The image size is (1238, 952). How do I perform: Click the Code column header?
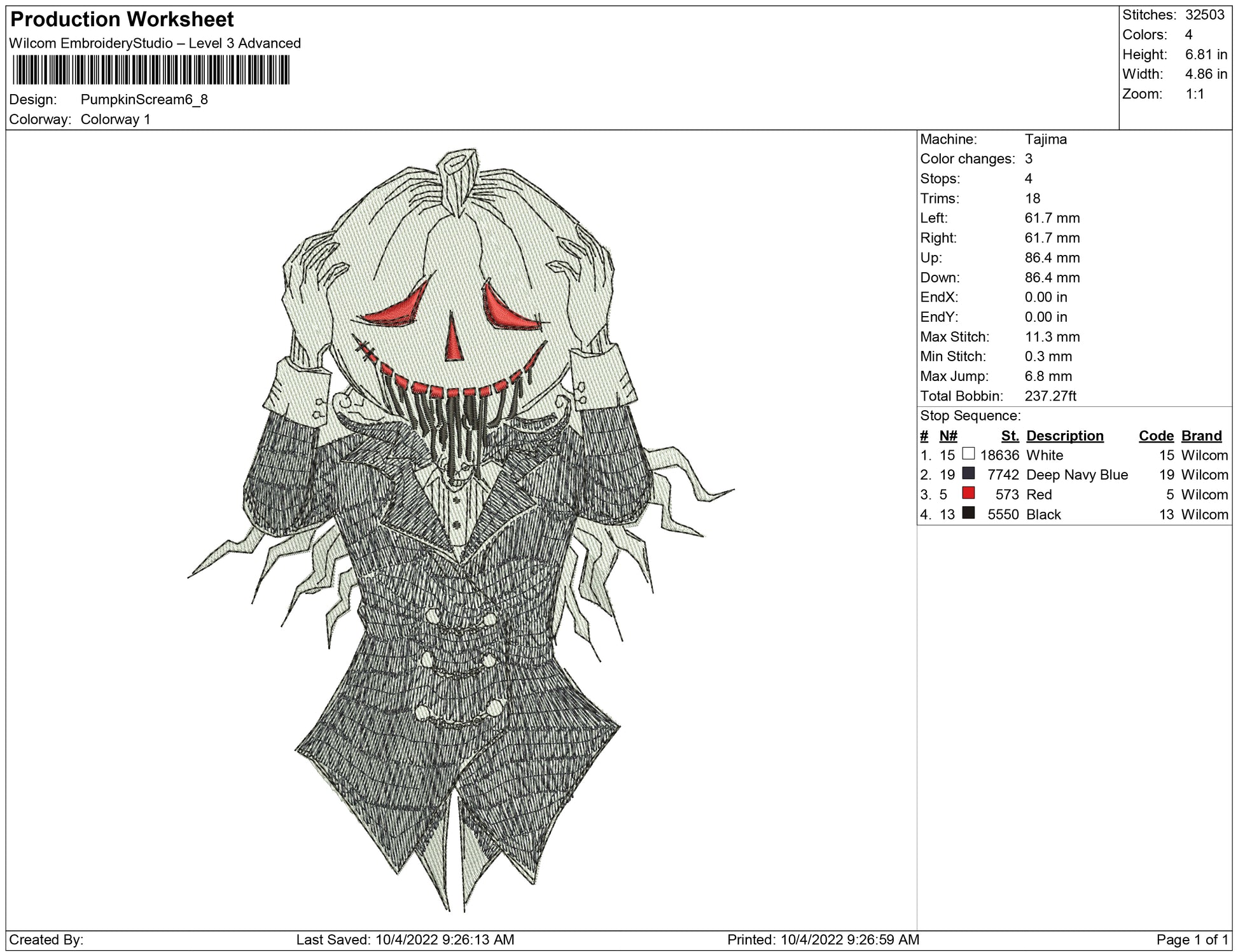coord(1156,436)
